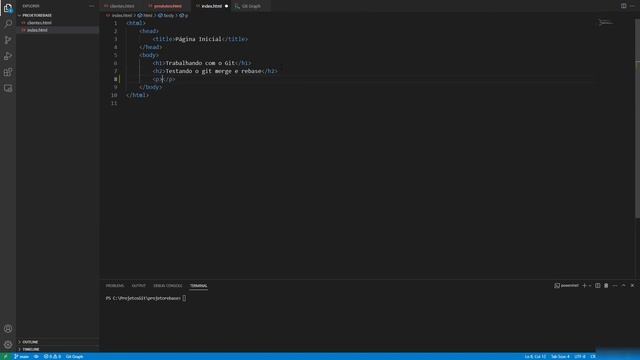Open the DEBUG CONSOLE panel tab
The image size is (640, 360).
pos(168,286)
